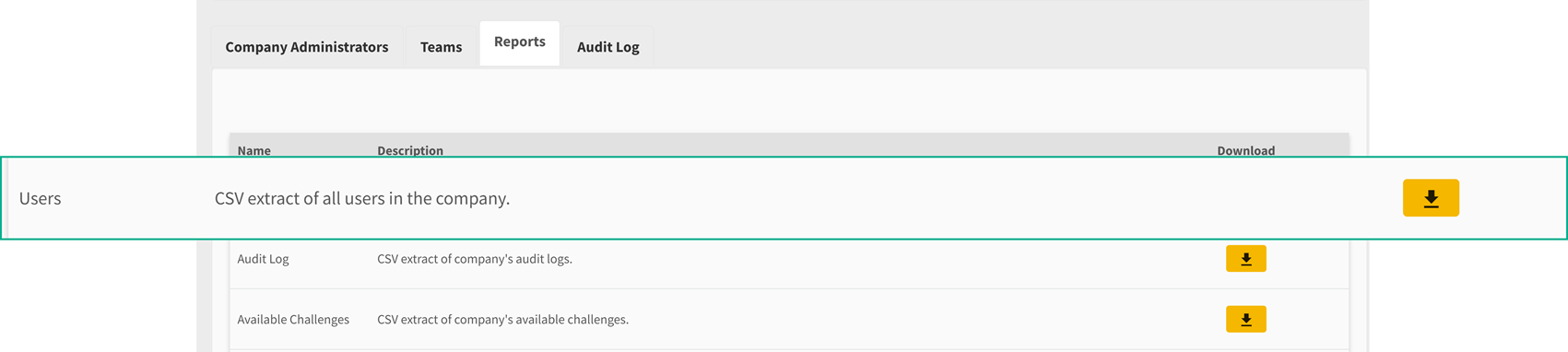Click the company's available challenges description text
1568x352 pixels.
503,320
